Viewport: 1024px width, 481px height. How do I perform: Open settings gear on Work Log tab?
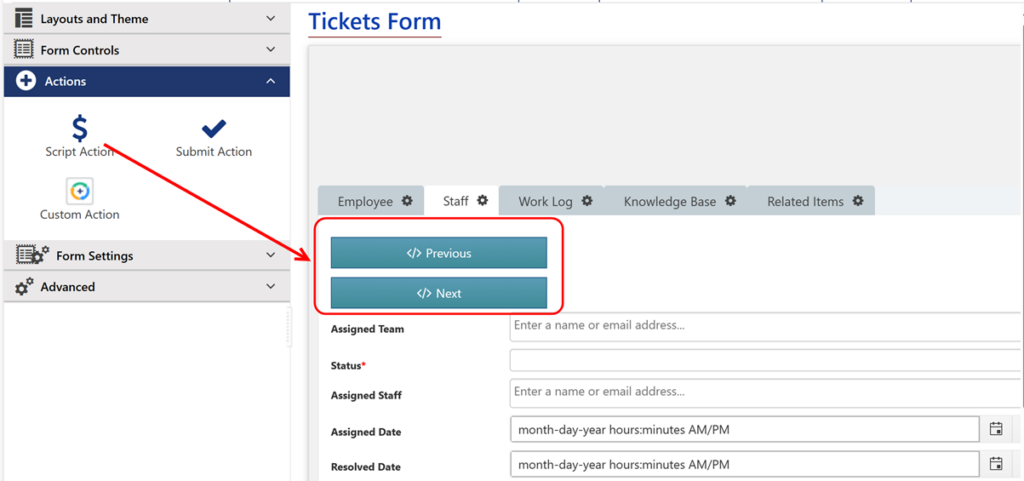coord(587,201)
